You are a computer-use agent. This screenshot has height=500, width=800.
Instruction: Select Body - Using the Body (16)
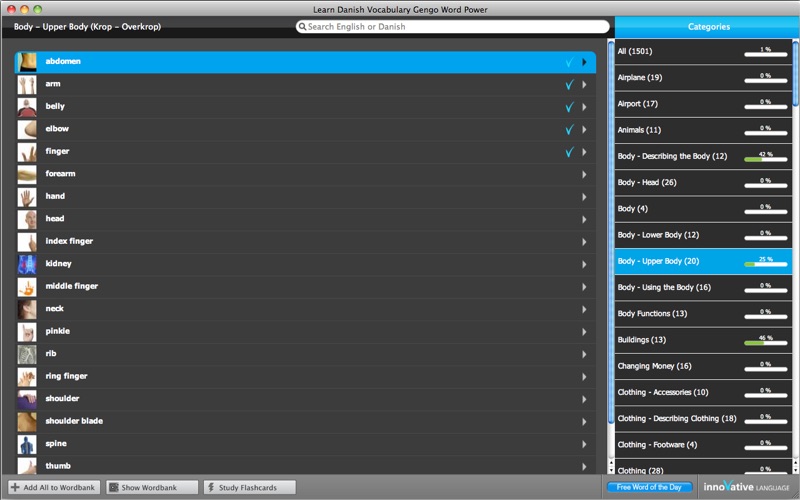click(x=703, y=288)
